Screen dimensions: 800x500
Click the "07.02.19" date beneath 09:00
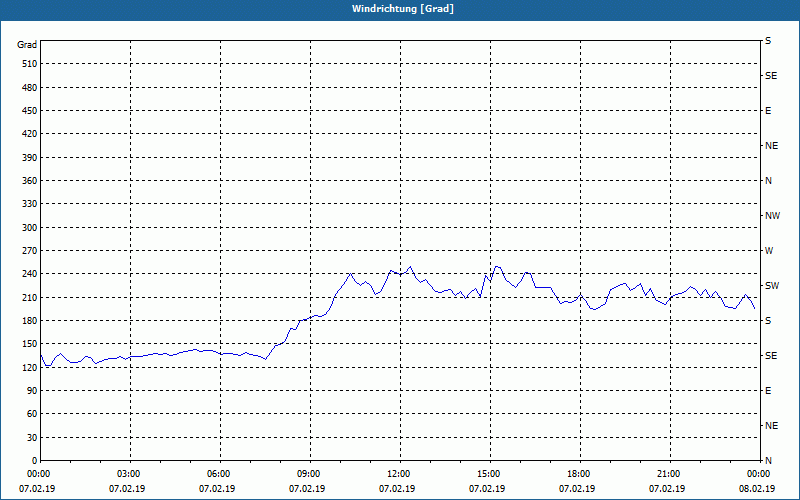[307, 489]
